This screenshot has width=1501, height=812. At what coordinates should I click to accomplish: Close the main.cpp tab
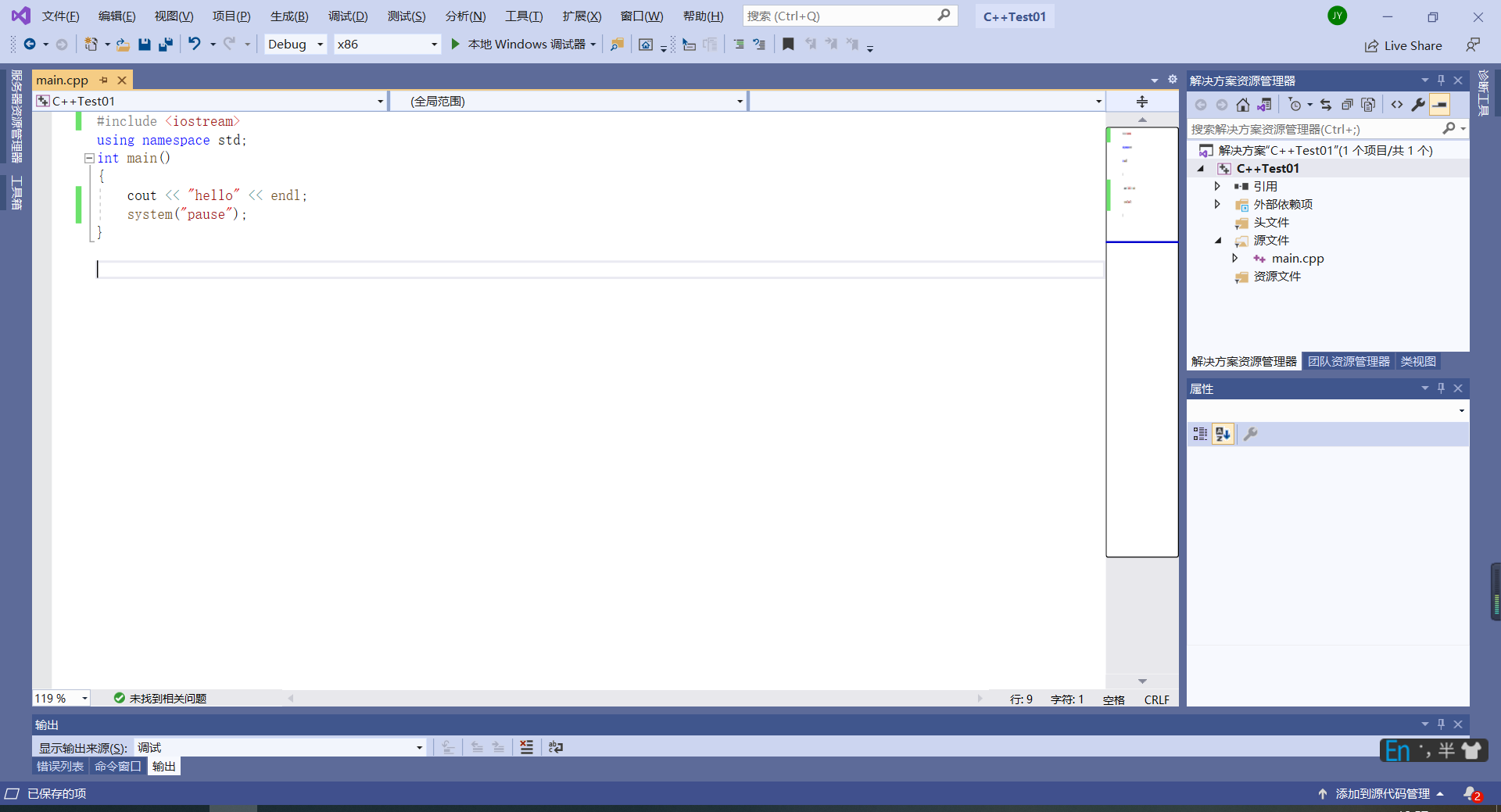(x=122, y=80)
